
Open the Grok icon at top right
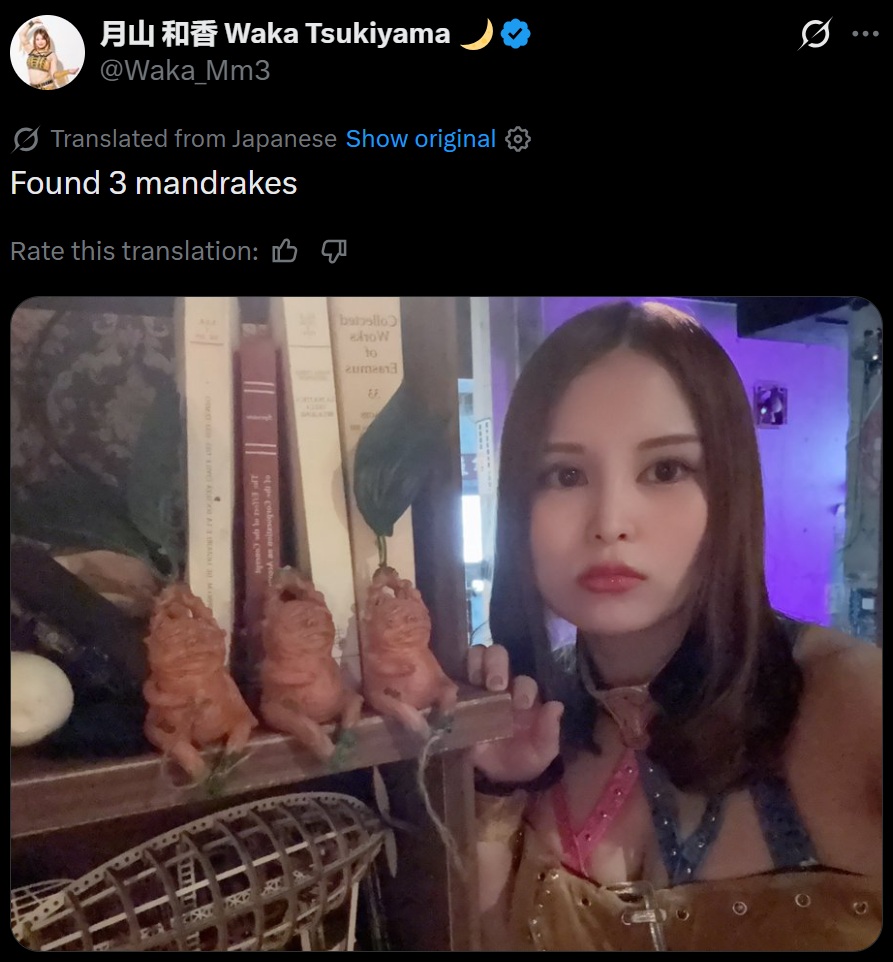pyautogui.click(x=814, y=34)
